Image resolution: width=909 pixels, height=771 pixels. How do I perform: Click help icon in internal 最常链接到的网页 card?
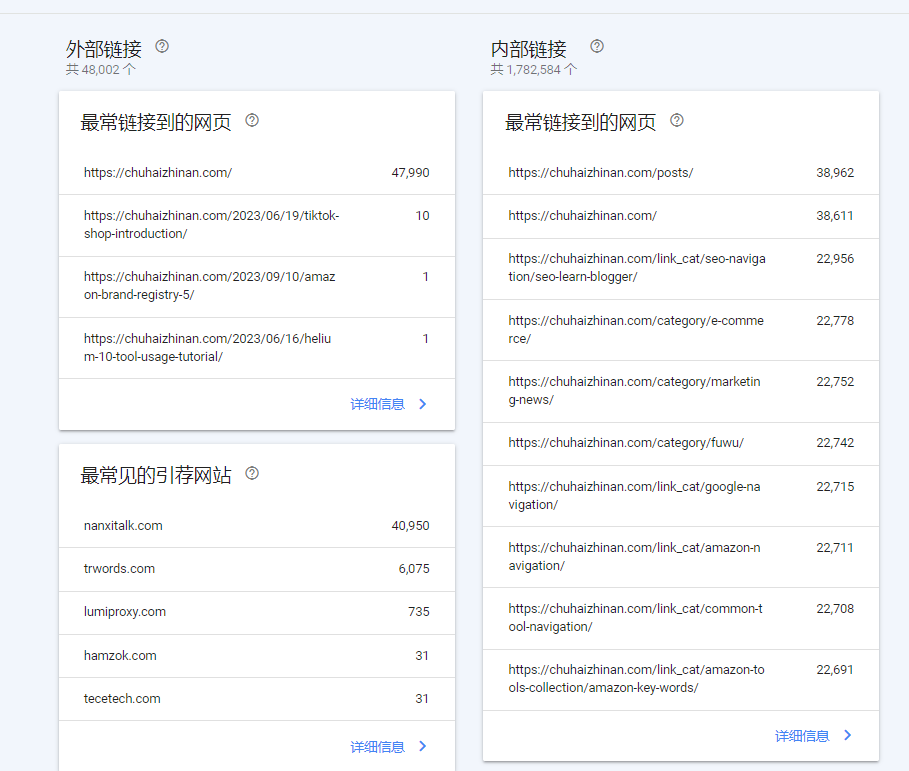(677, 121)
